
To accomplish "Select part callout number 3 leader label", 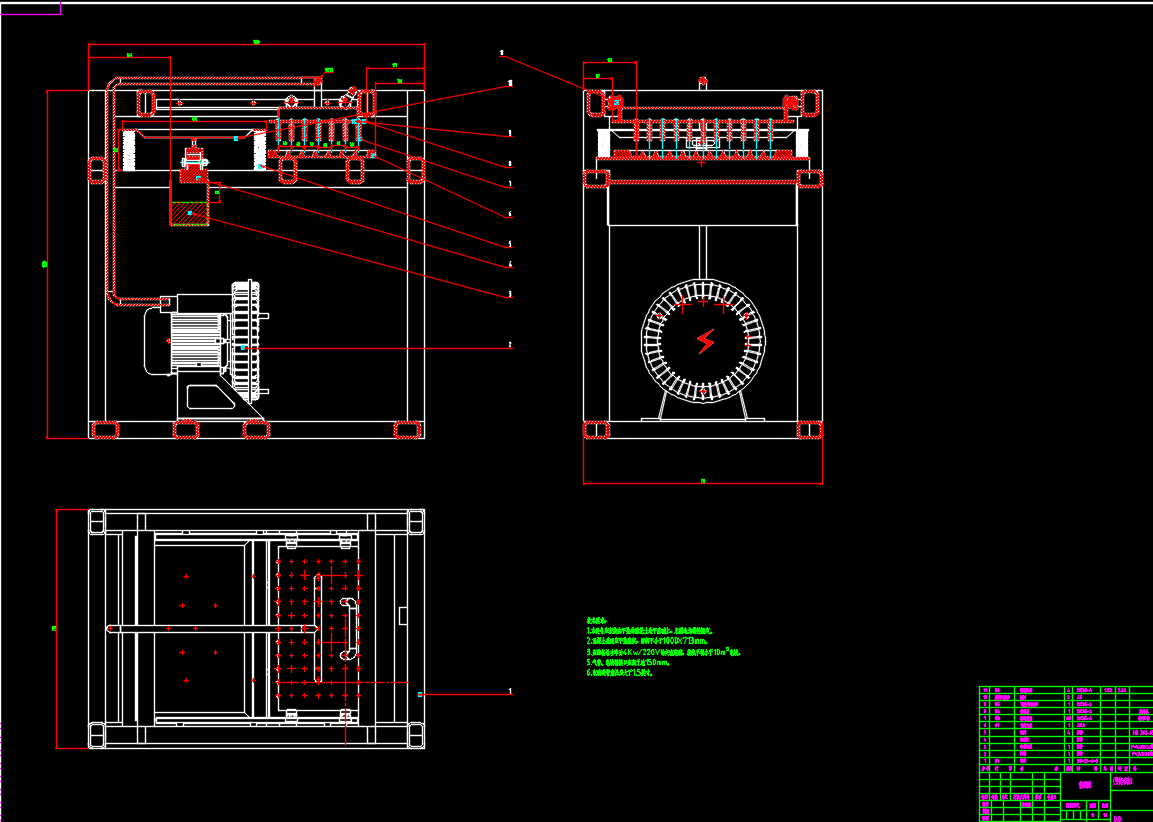I will click(x=510, y=294).
